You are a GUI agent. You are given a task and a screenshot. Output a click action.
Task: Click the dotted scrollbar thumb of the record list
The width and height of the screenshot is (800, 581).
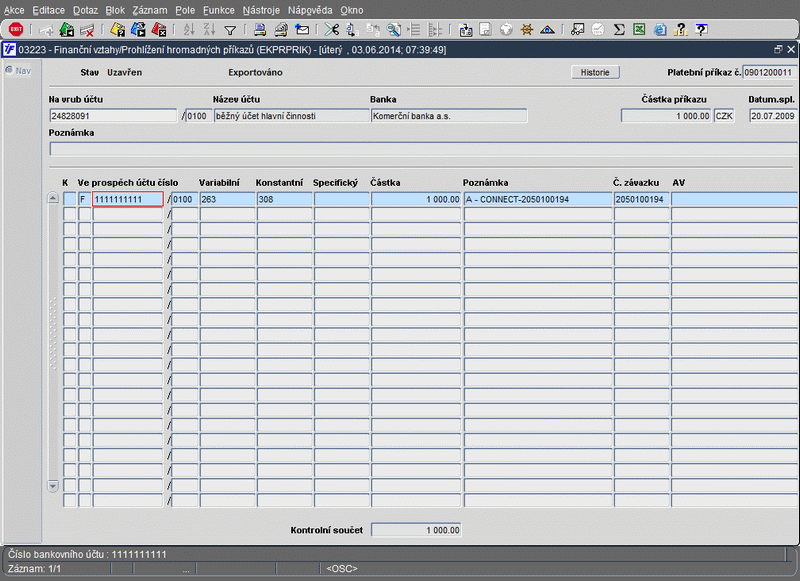tap(53, 334)
